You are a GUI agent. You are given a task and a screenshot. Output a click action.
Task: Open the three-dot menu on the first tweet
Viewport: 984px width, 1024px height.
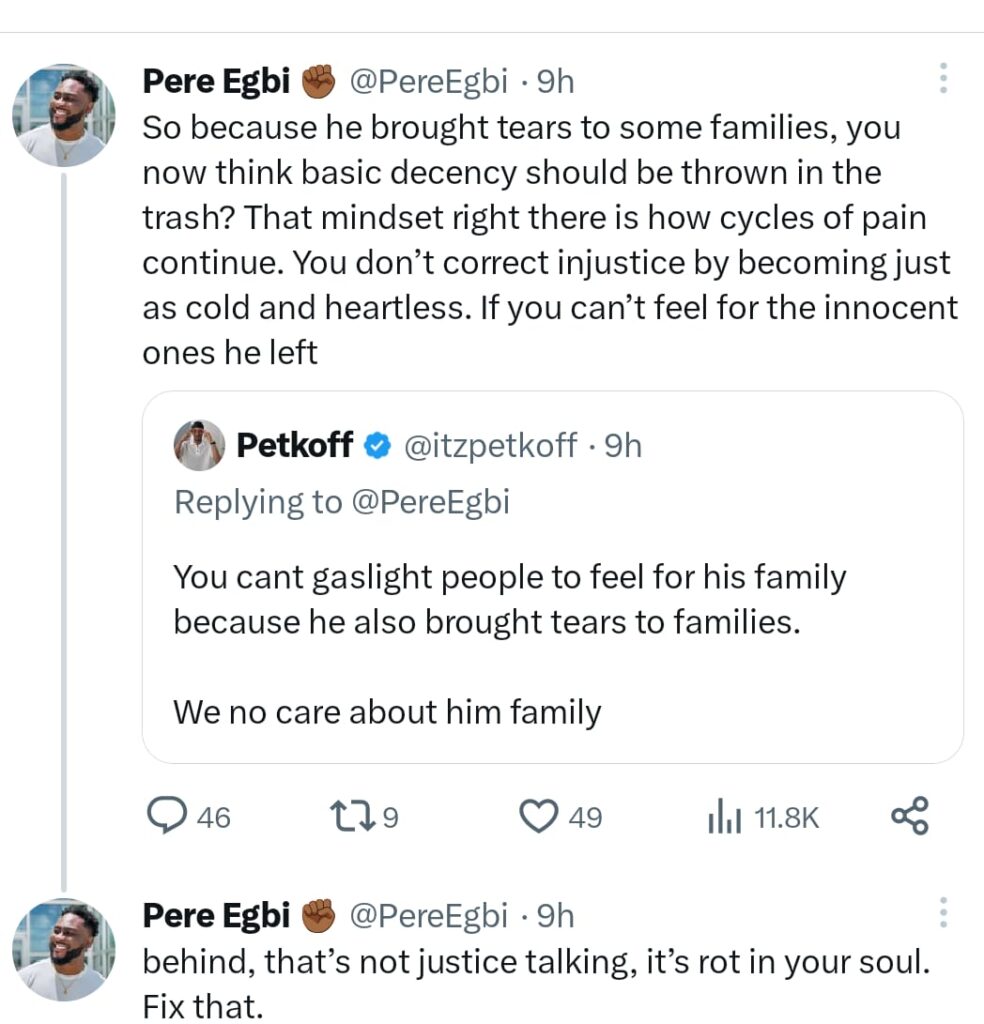944,80
